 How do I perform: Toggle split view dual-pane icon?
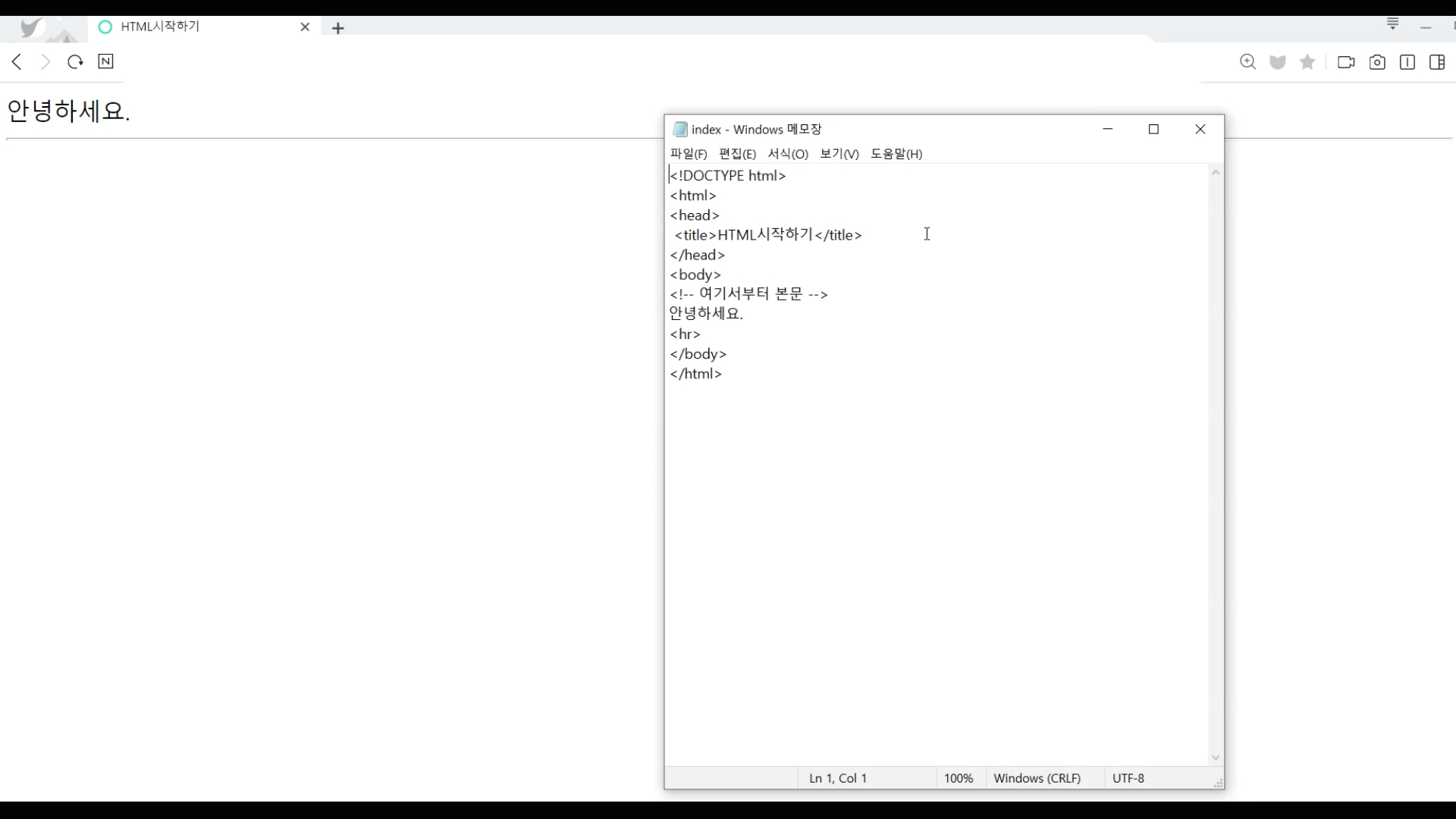click(1407, 62)
